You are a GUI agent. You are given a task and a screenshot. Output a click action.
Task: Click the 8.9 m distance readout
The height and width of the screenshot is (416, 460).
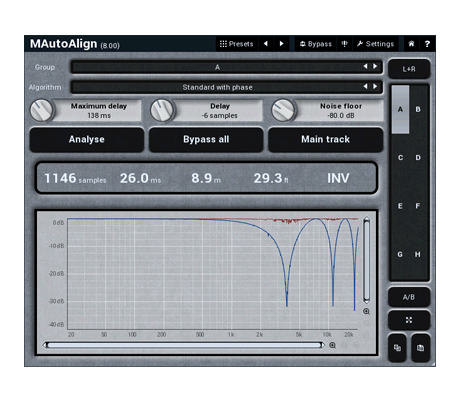click(x=206, y=178)
